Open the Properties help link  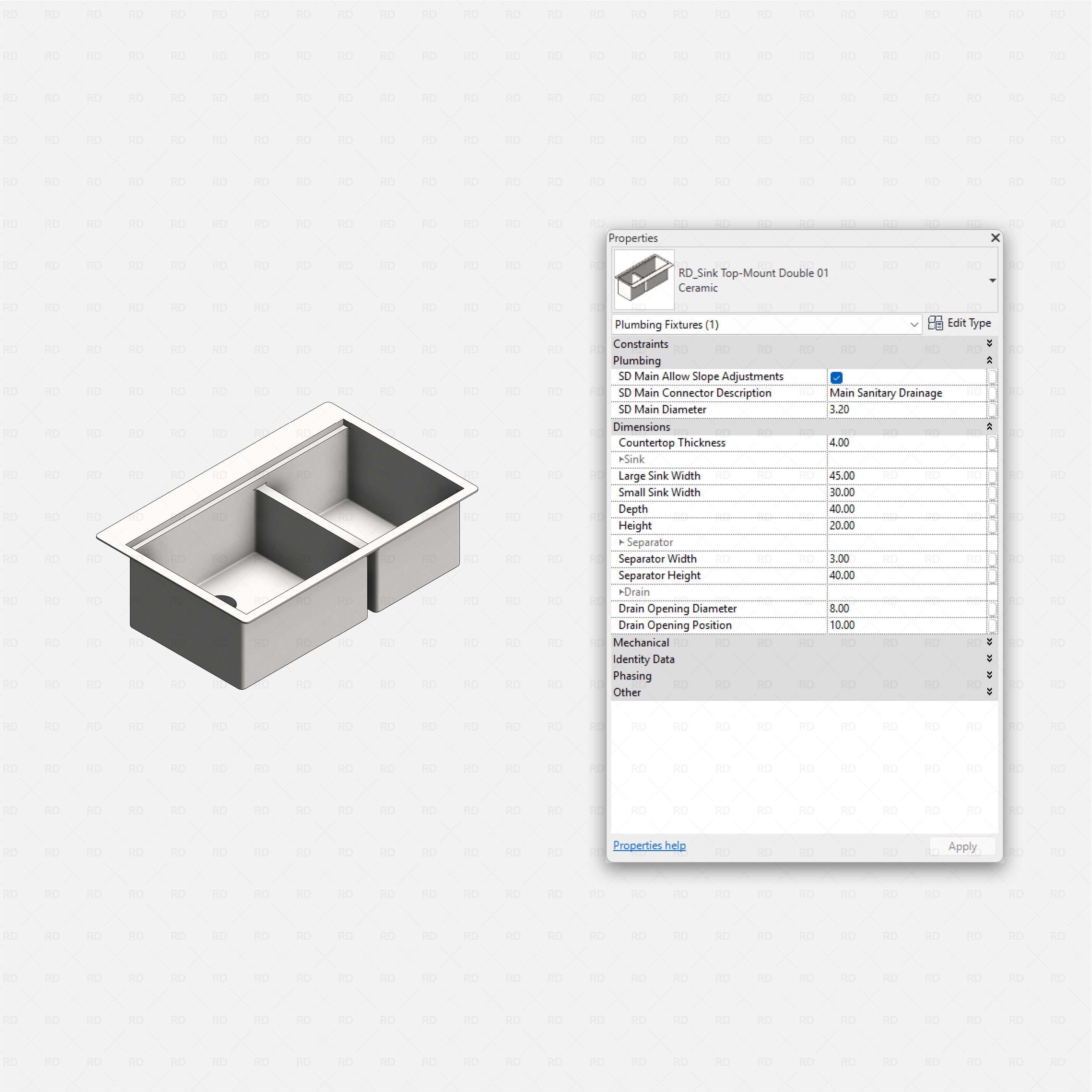pyautogui.click(x=649, y=845)
